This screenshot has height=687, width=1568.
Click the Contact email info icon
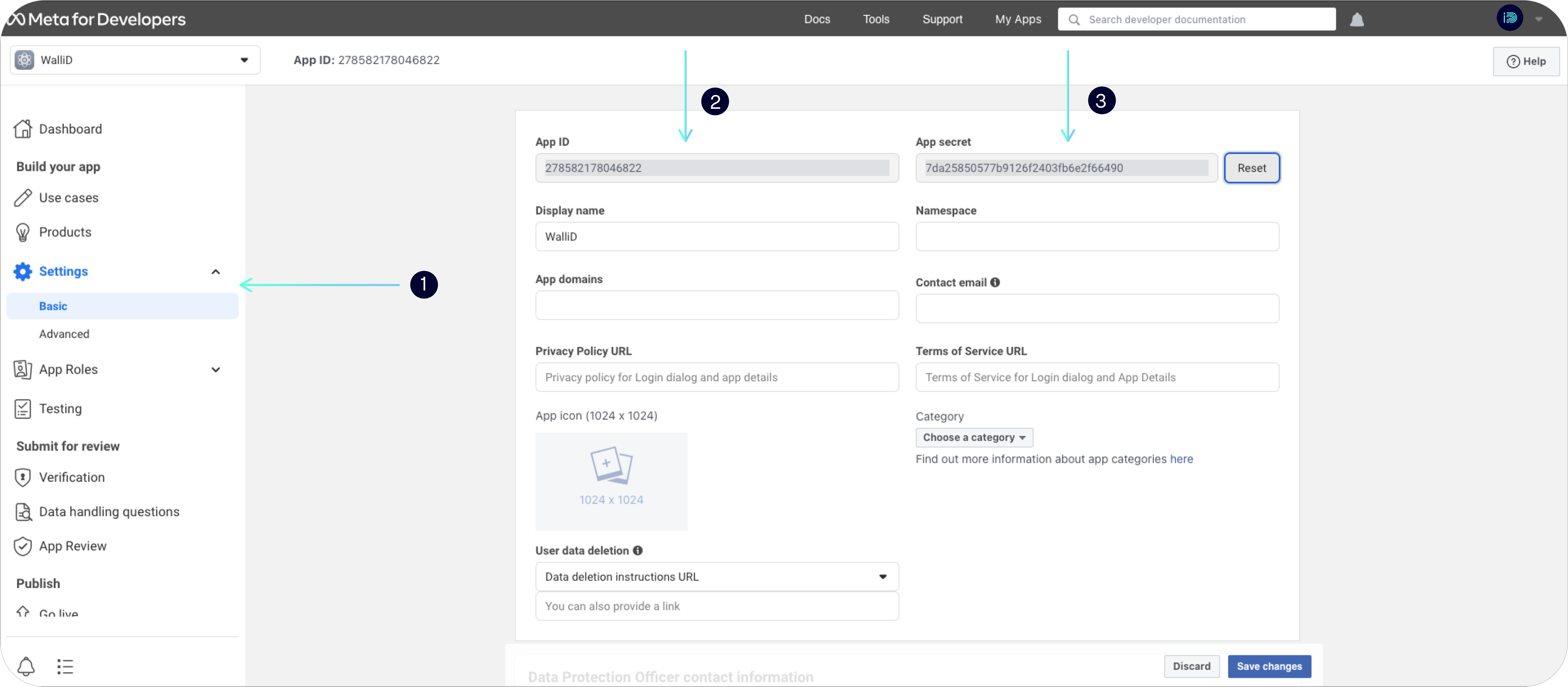tap(995, 282)
